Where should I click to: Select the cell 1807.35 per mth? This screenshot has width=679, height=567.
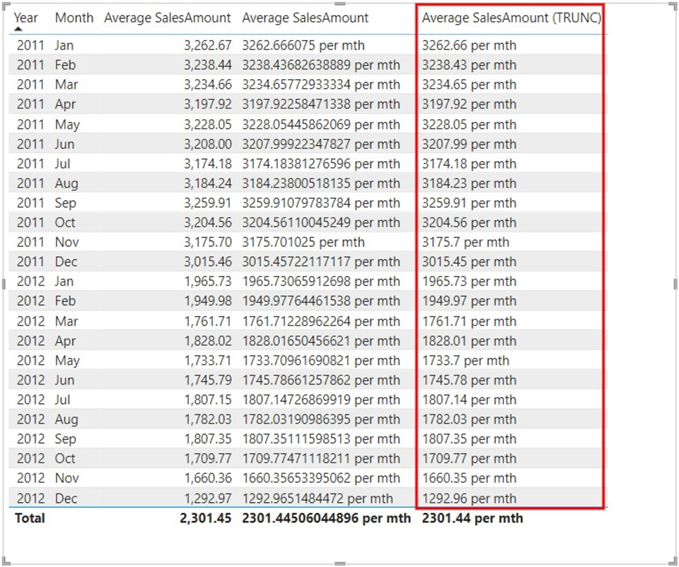469,439
